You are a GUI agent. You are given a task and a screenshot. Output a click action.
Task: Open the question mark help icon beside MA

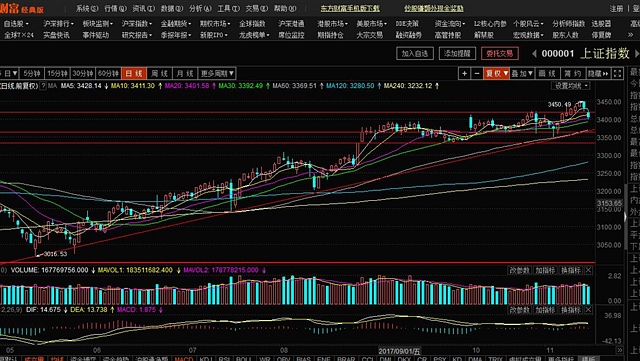coord(43,86)
